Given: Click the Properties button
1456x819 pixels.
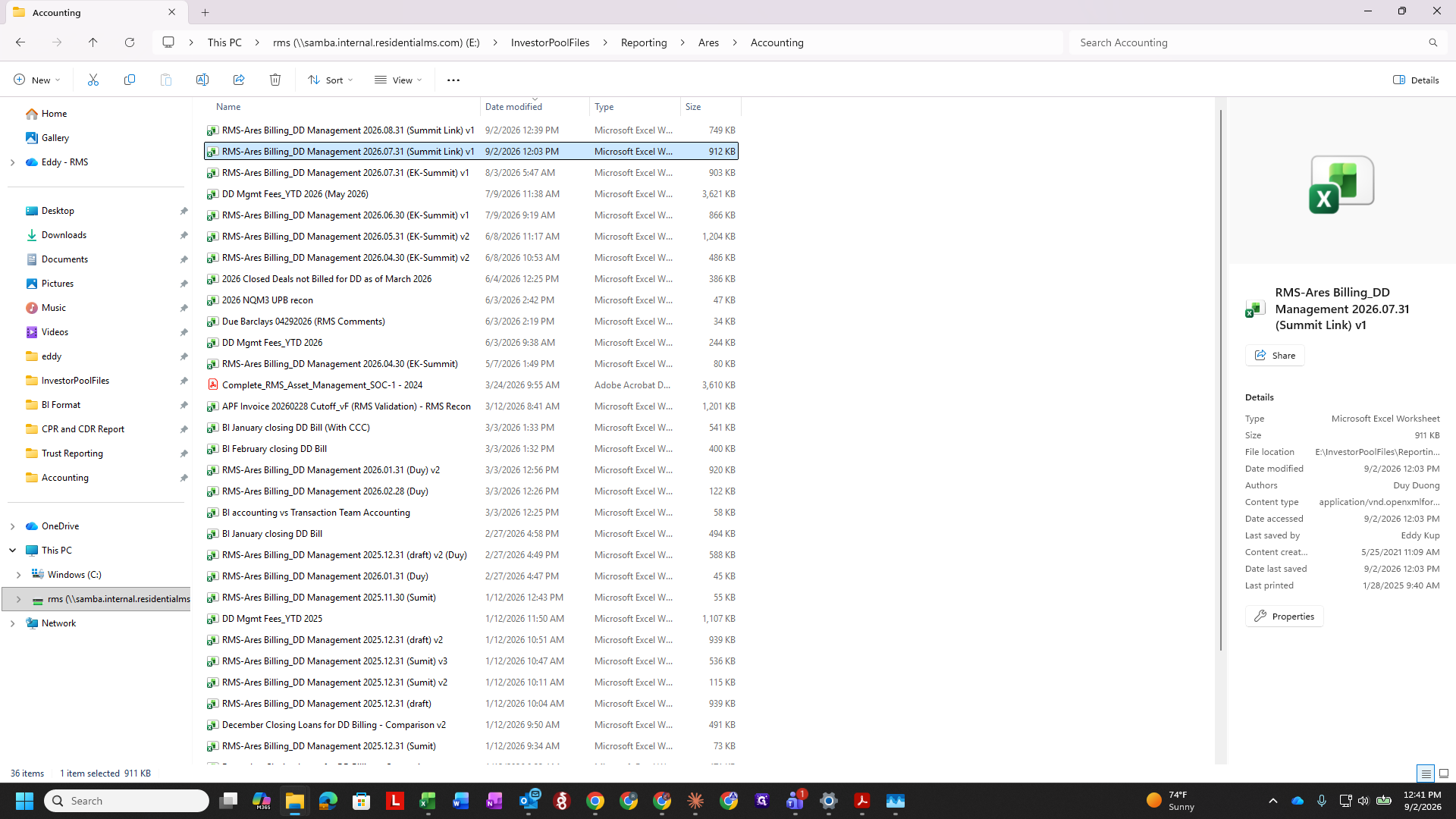Looking at the screenshot, I should click(x=1284, y=617).
